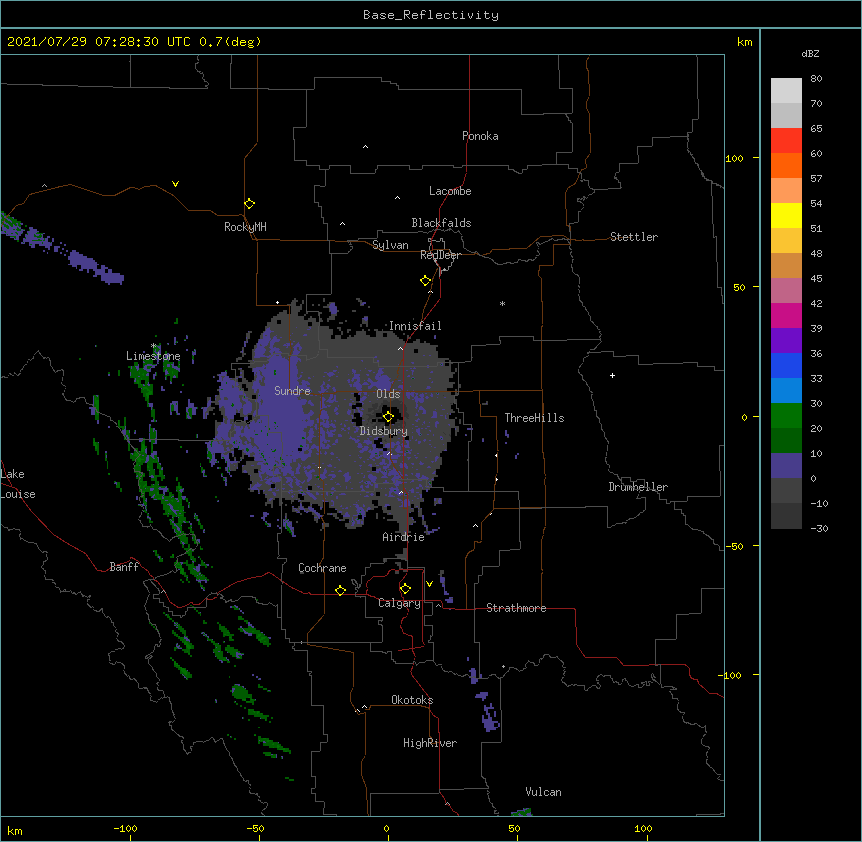Viewport: 862px width, 842px height.
Task: Select the blue 33-36 dBZ swatch
Action: 786,365
